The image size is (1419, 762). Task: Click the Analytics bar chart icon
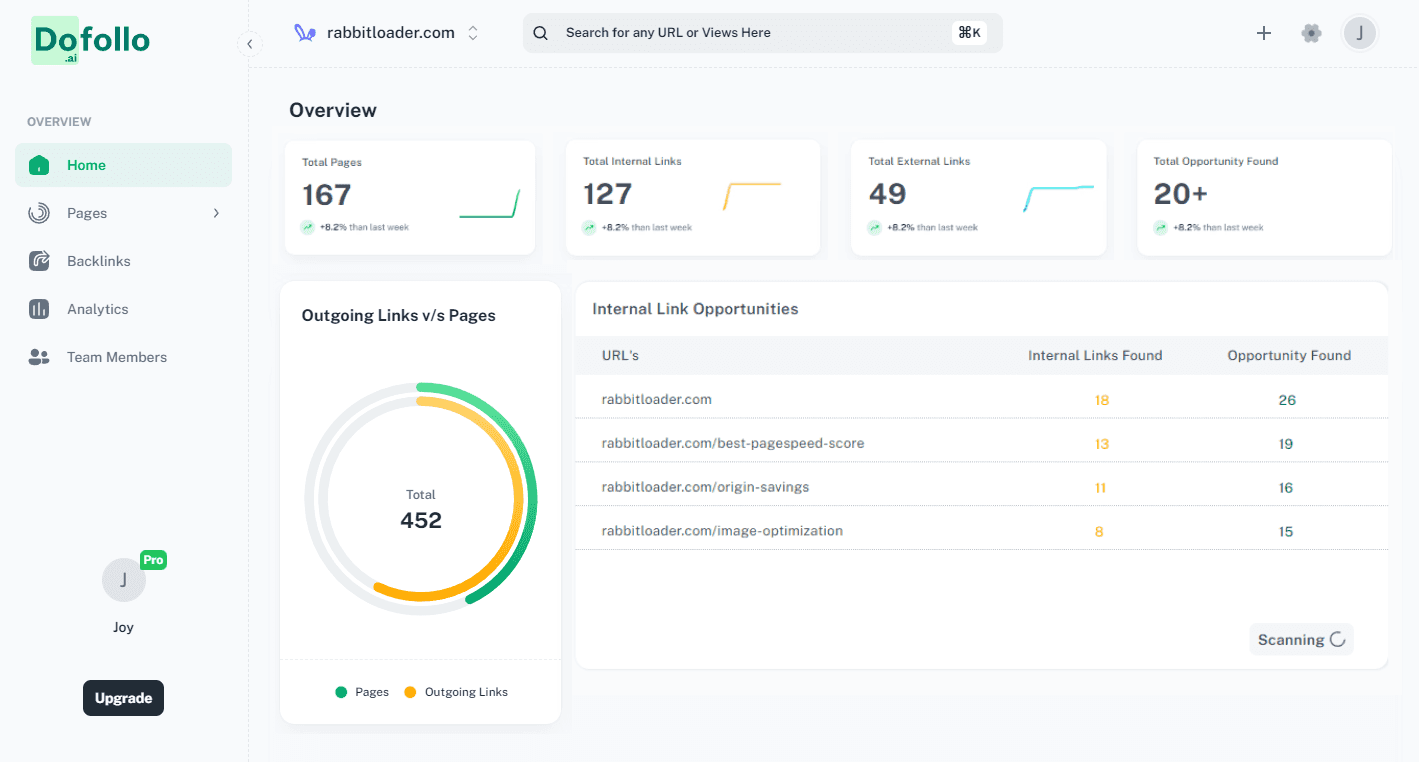pyautogui.click(x=39, y=309)
